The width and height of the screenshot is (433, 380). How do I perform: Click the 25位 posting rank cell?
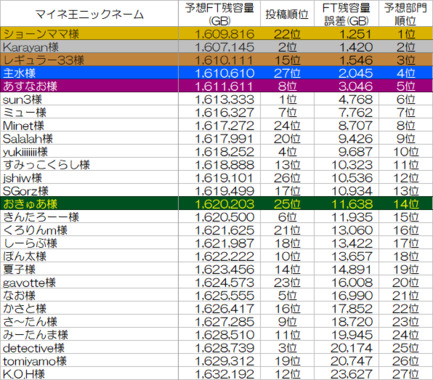click(x=287, y=204)
